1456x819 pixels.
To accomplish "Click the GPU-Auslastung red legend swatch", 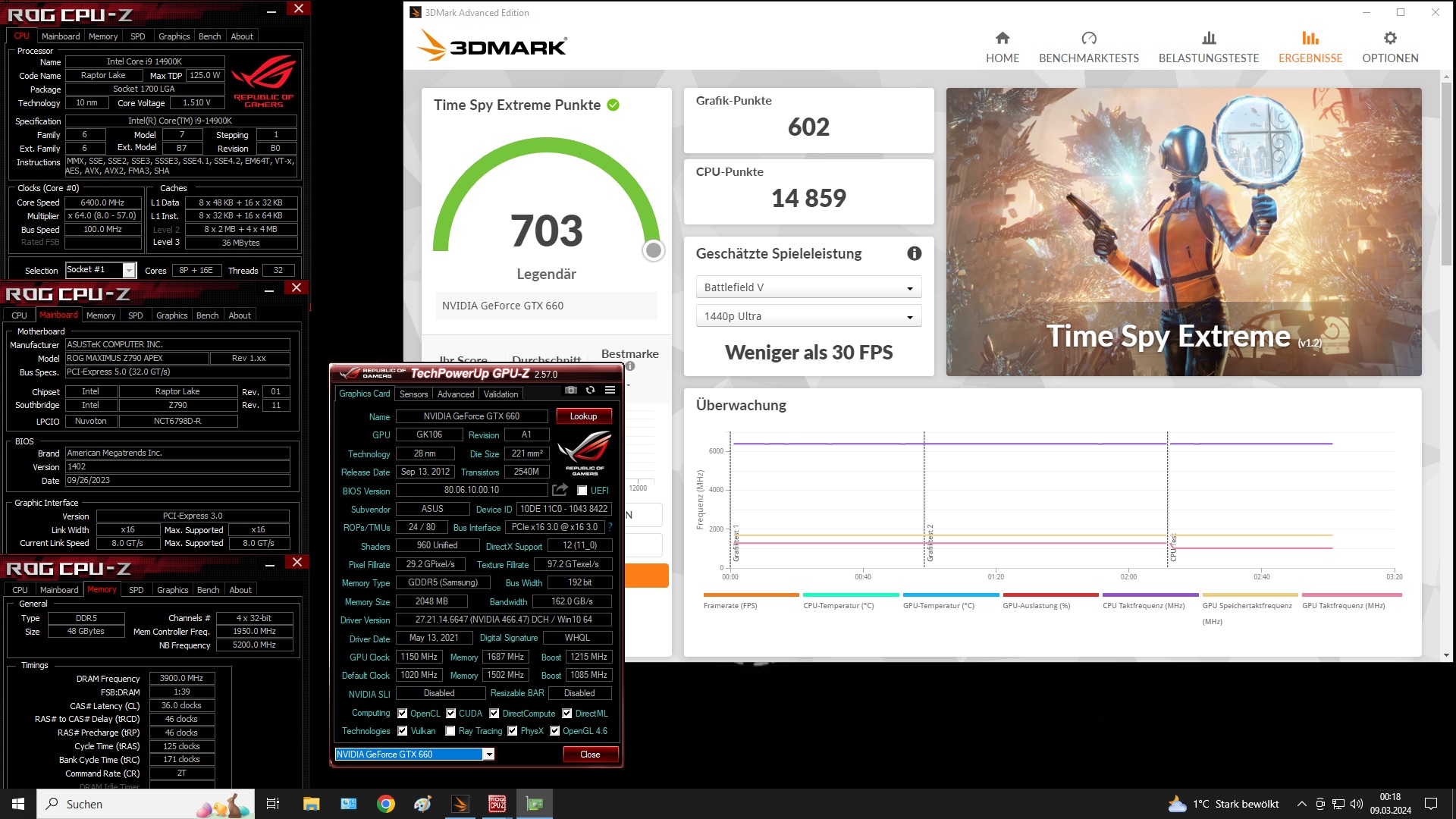I will pos(1050,595).
